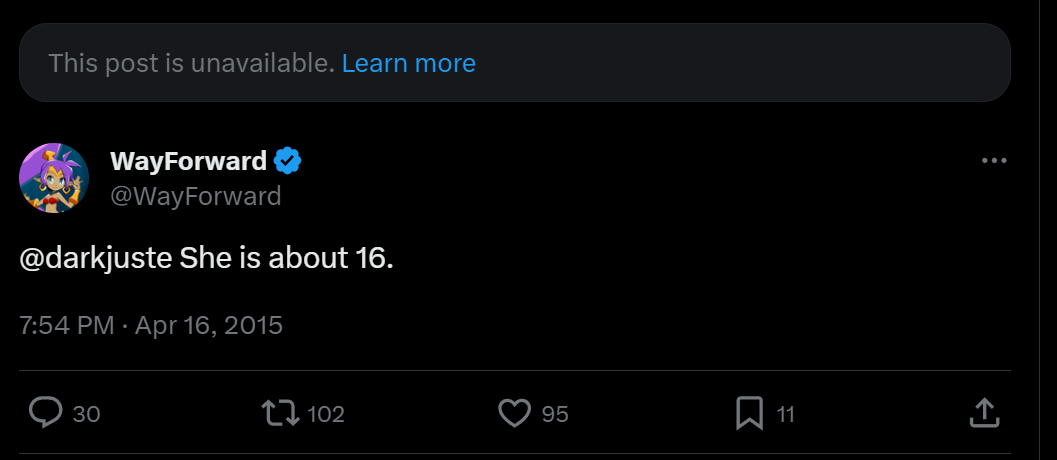Click the 7:54 PM time stamp

[x=66, y=326]
